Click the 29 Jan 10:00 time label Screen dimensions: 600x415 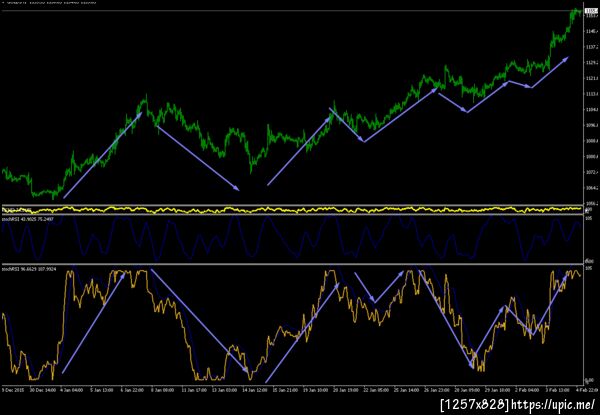498,390
